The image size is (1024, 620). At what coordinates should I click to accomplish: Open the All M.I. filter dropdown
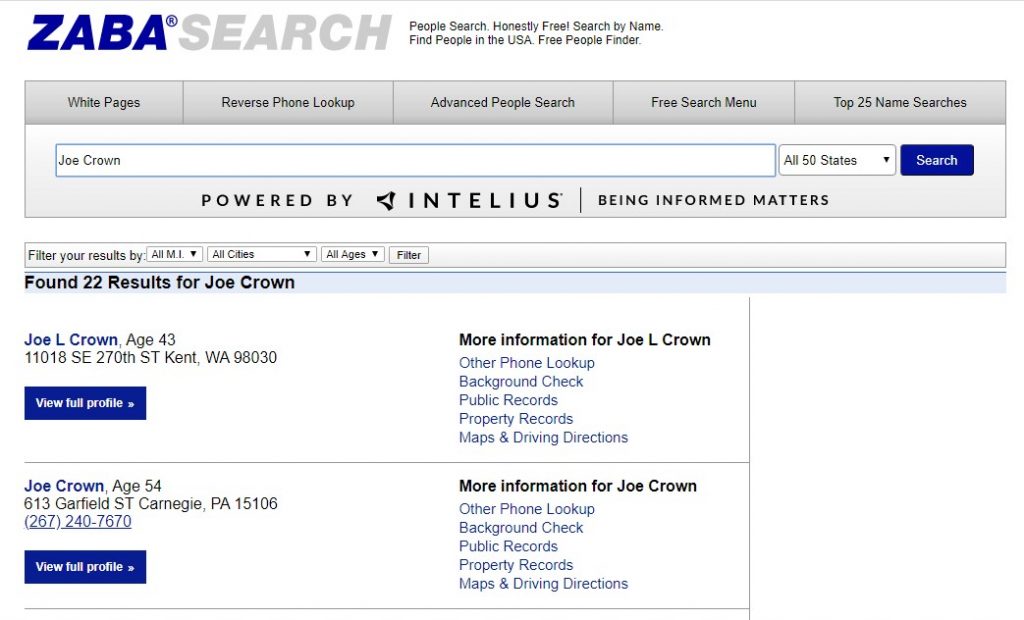[x=177, y=254]
